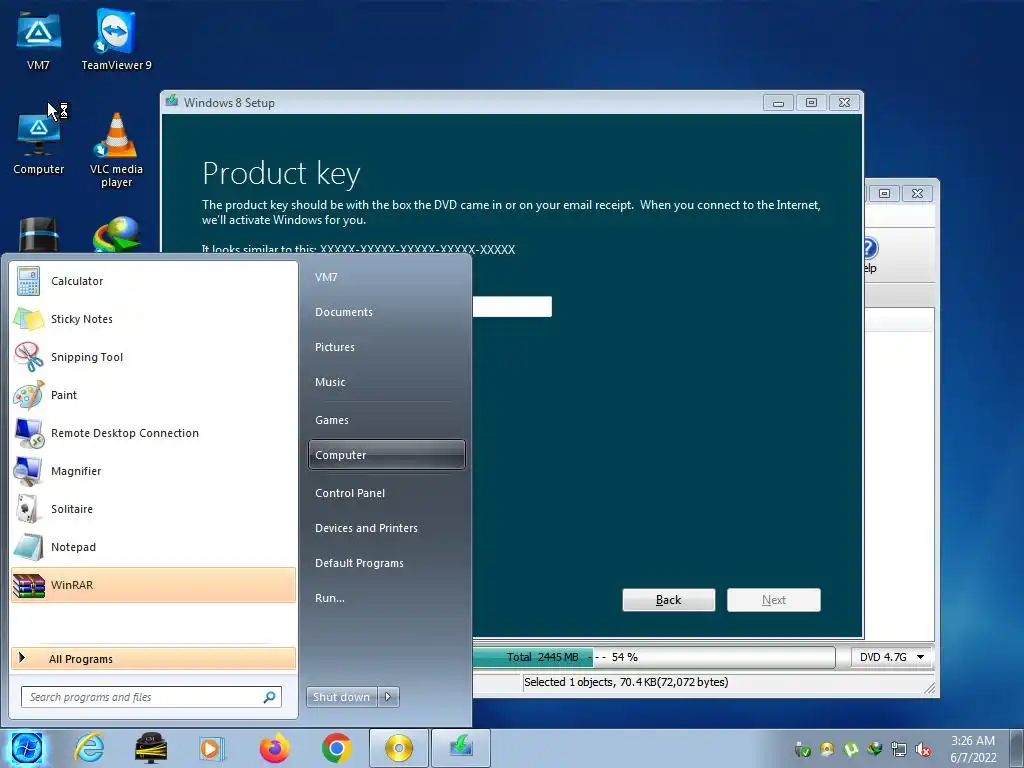The width and height of the screenshot is (1024, 768).
Task: Open Music from the Start menu
Action: click(x=387, y=382)
